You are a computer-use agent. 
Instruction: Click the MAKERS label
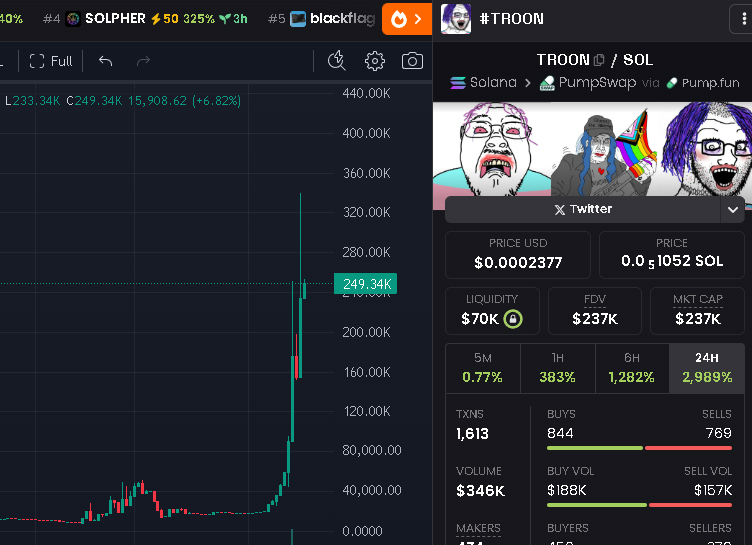478,528
